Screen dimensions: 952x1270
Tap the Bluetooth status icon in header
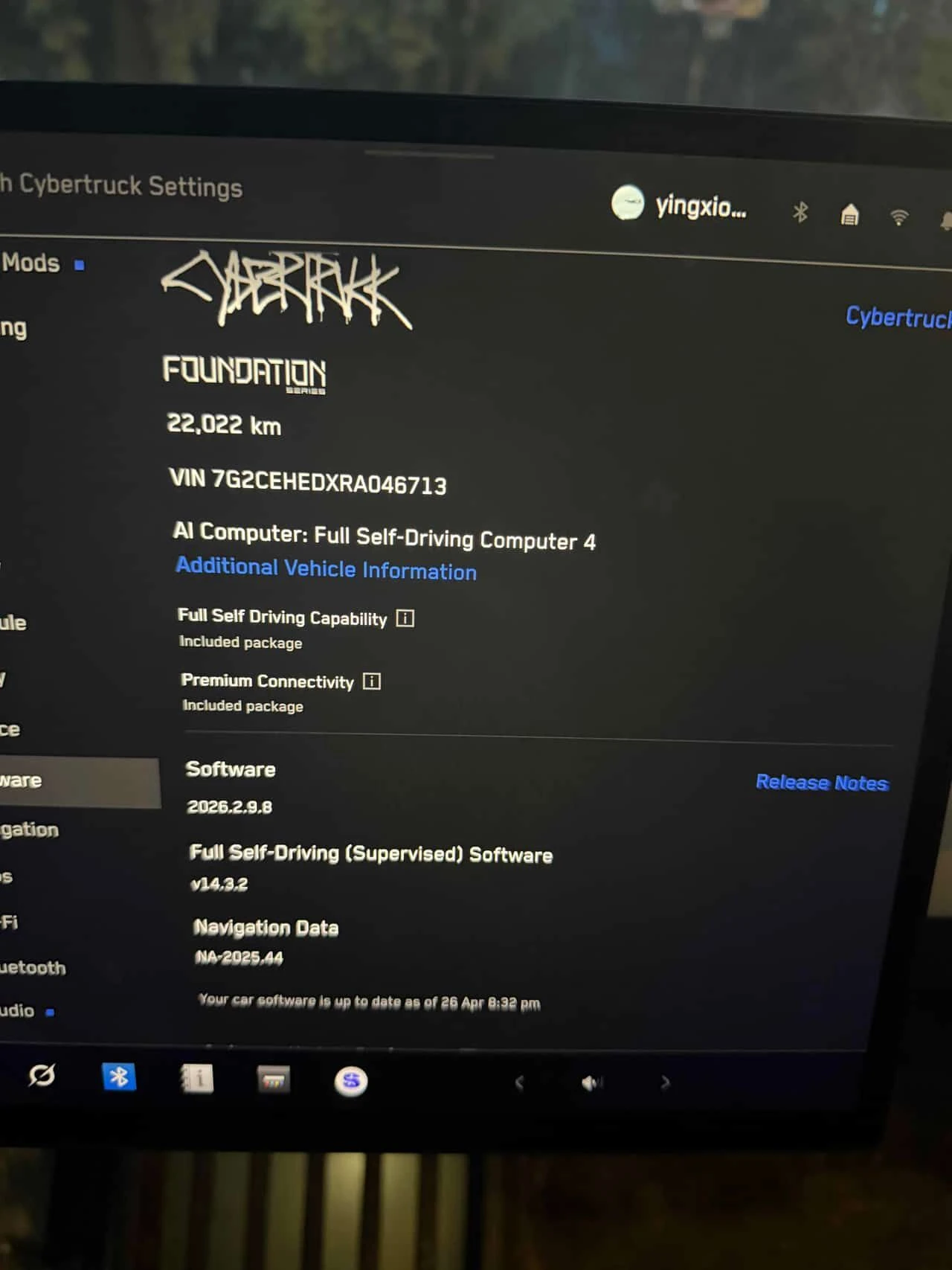pos(800,213)
